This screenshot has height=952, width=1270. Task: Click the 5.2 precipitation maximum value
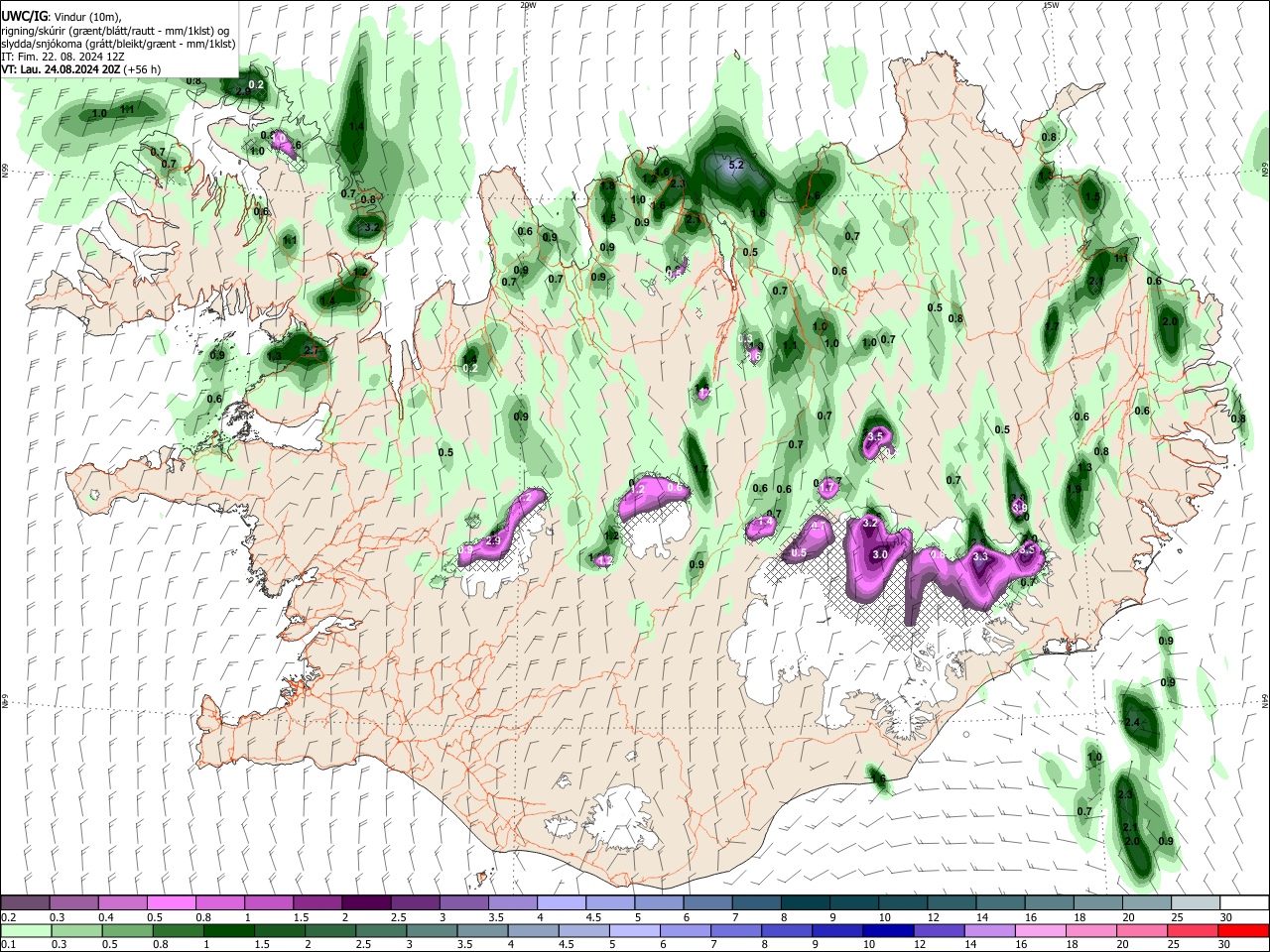(736, 165)
